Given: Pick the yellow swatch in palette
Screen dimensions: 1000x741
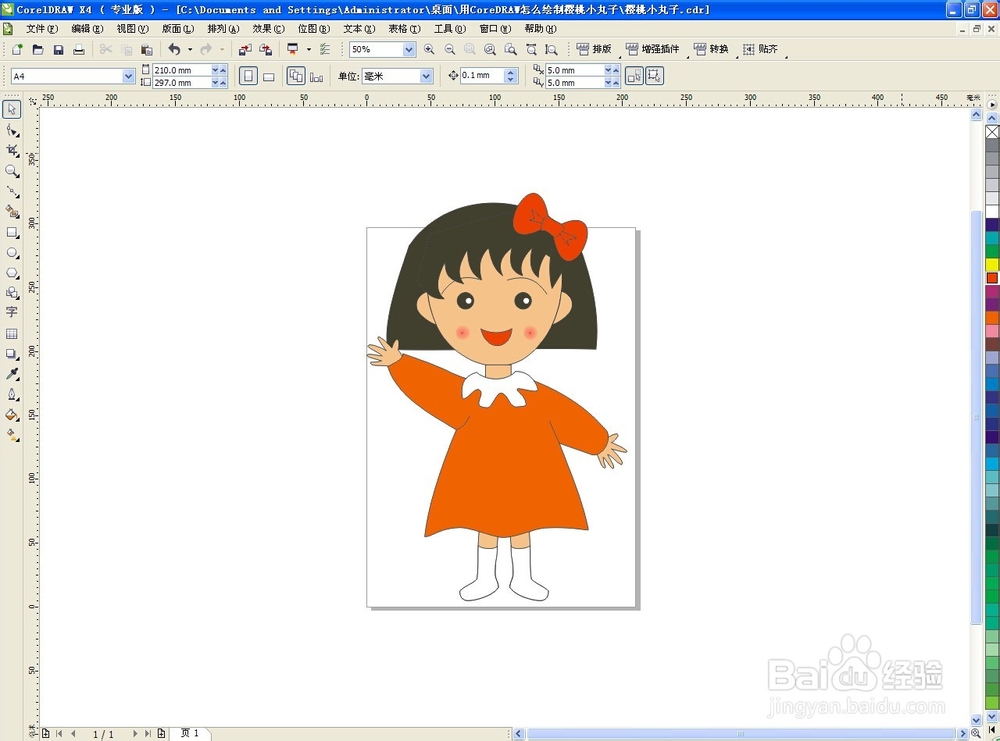Looking at the screenshot, I should pos(992,265).
